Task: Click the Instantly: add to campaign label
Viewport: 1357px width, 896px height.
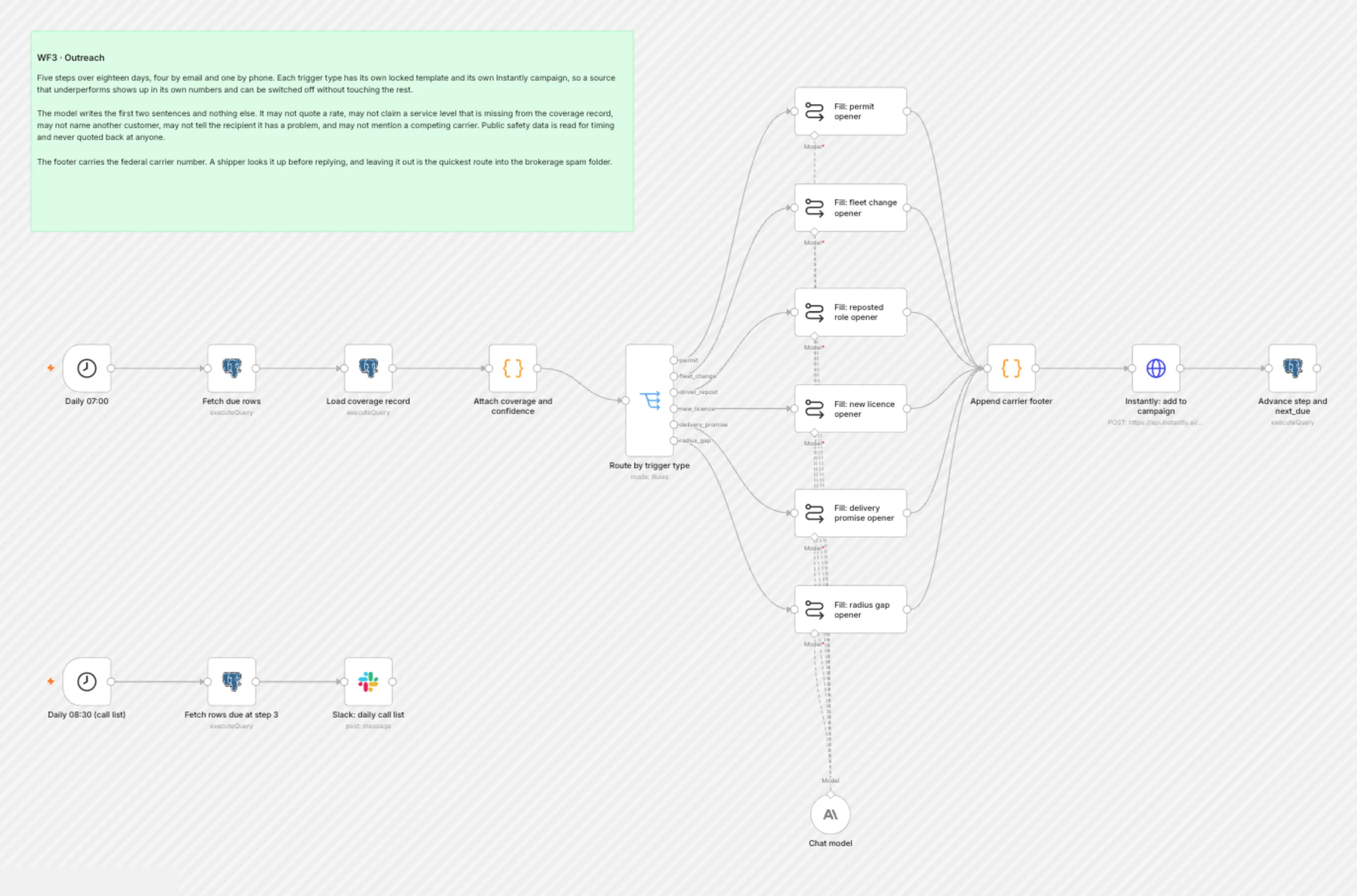Action: pos(1156,405)
